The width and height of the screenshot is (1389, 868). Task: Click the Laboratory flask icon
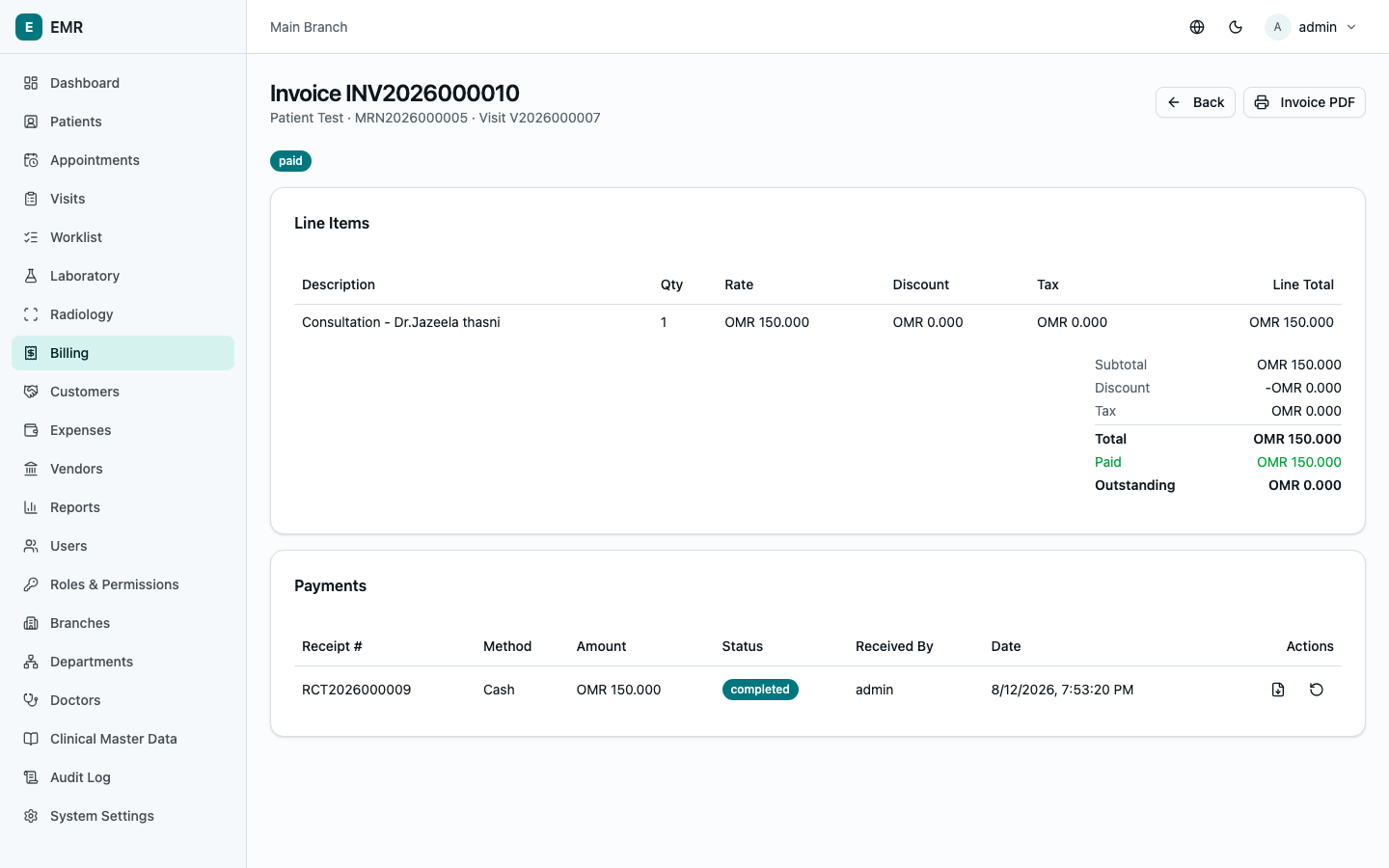pos(31,276)
